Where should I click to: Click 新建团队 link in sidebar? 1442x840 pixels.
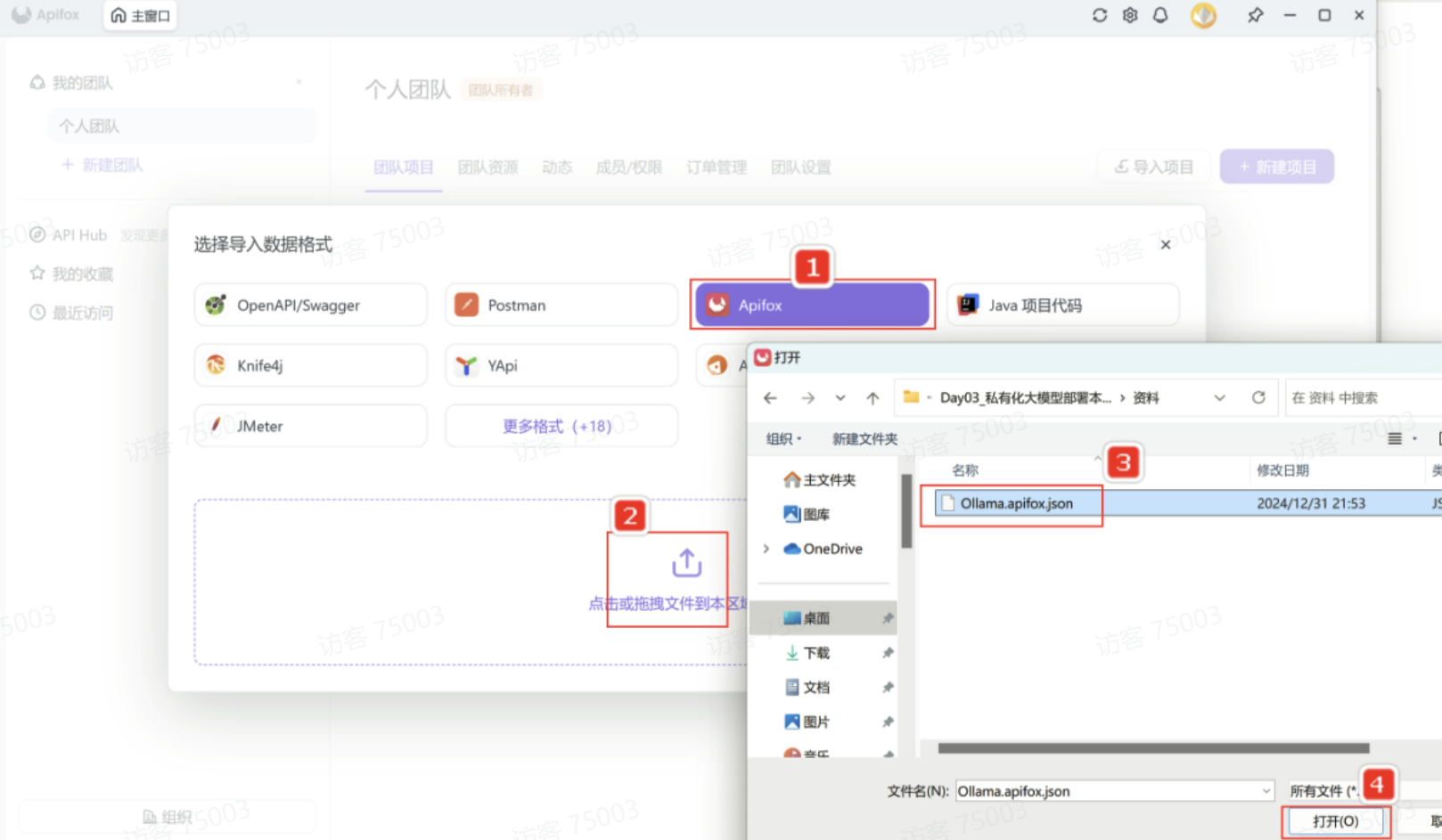102,165
